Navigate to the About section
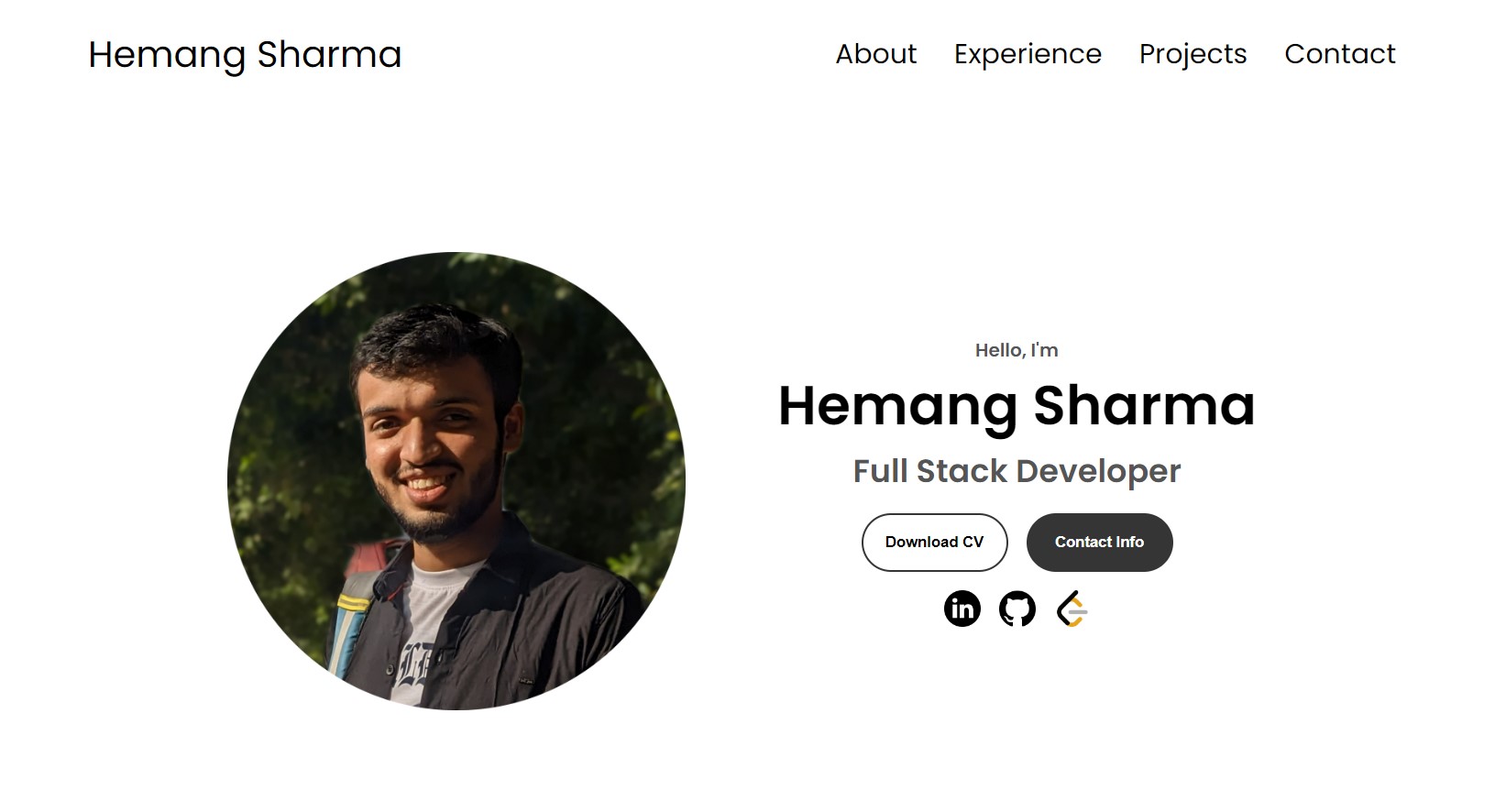The image size is (1506, 812). click(875, 54)
